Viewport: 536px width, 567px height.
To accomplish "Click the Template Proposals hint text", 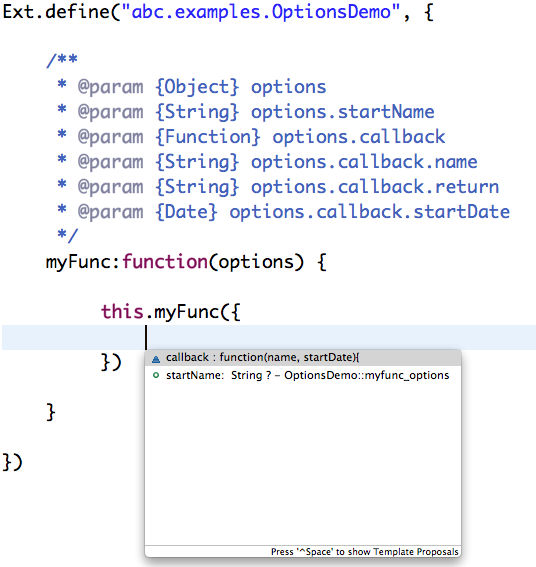I will tap(365, 552).
